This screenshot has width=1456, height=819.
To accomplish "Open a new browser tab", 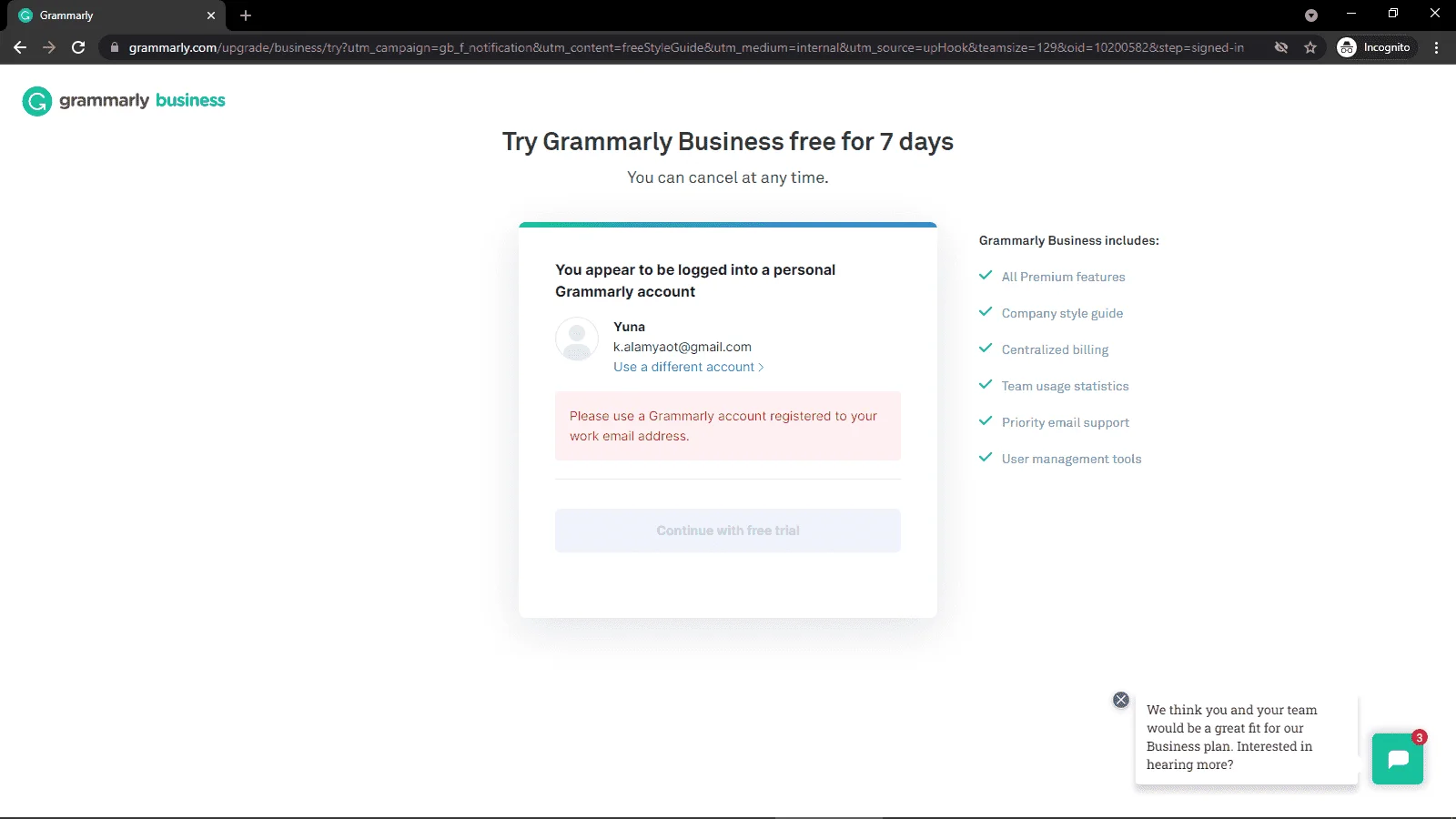I will [246, 15].
